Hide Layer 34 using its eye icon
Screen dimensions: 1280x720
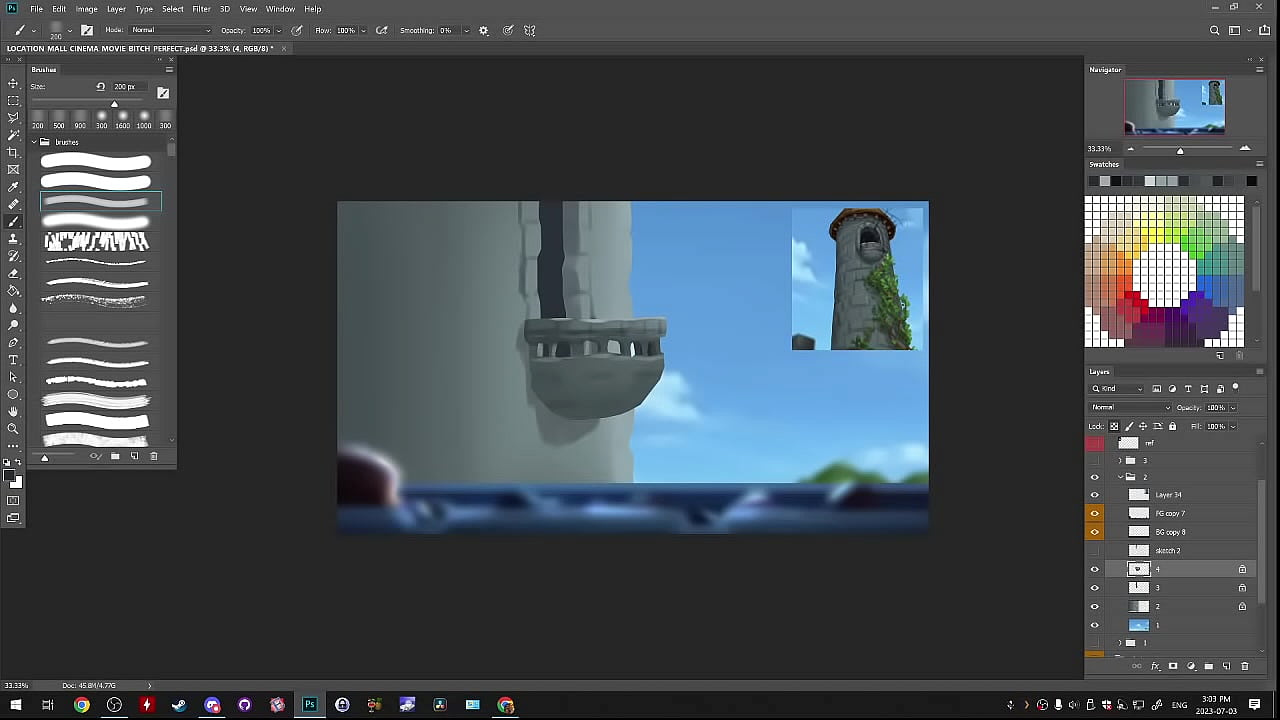point(1094,495)
